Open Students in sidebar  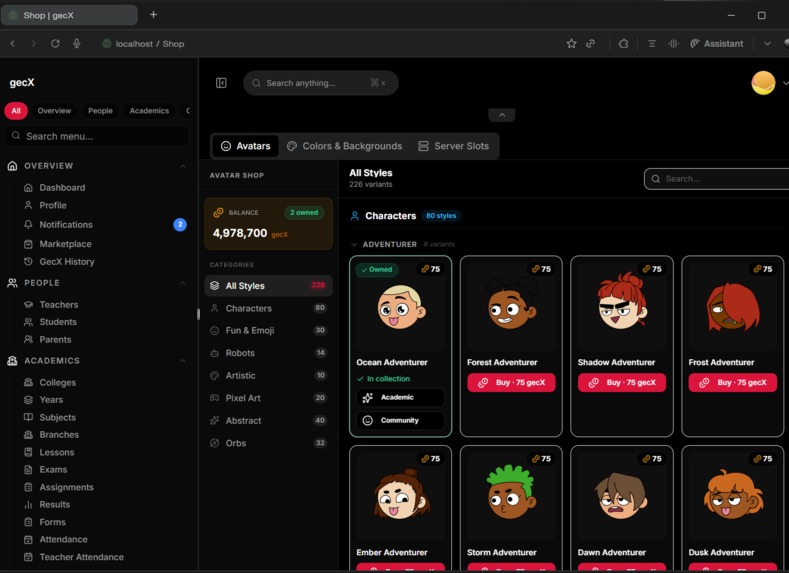(58, 322)
